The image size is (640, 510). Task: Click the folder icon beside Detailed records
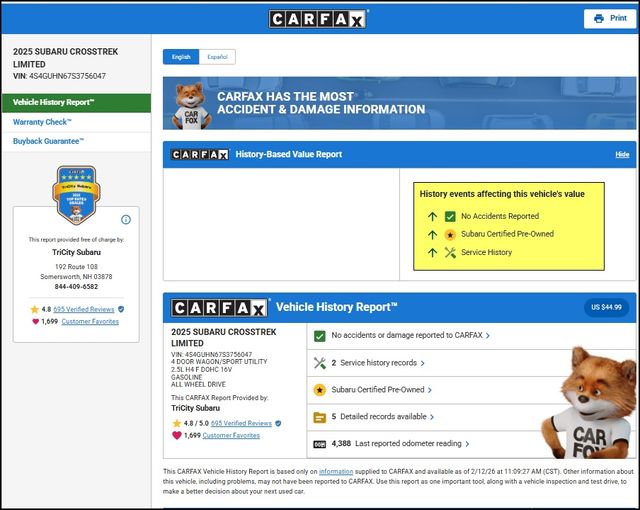point(320,416)
